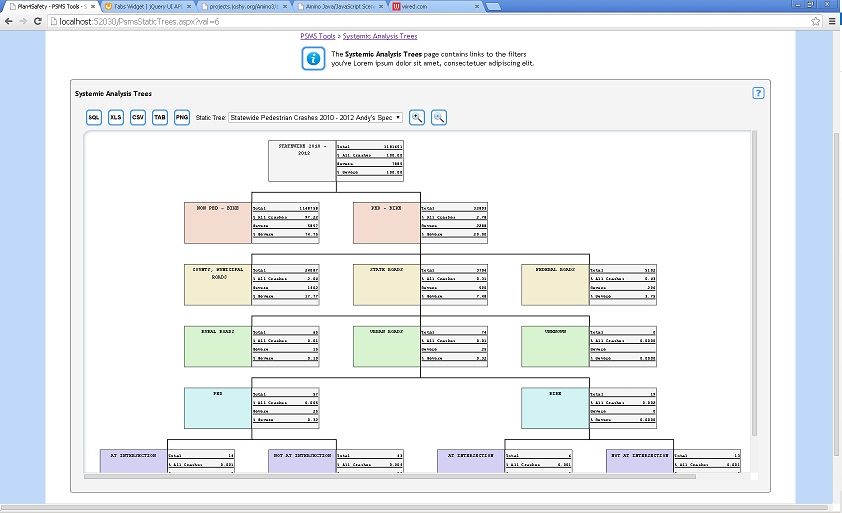Export the tree as SQL
842x513 pixels.
pyautogui.click(x=94, y=117)
